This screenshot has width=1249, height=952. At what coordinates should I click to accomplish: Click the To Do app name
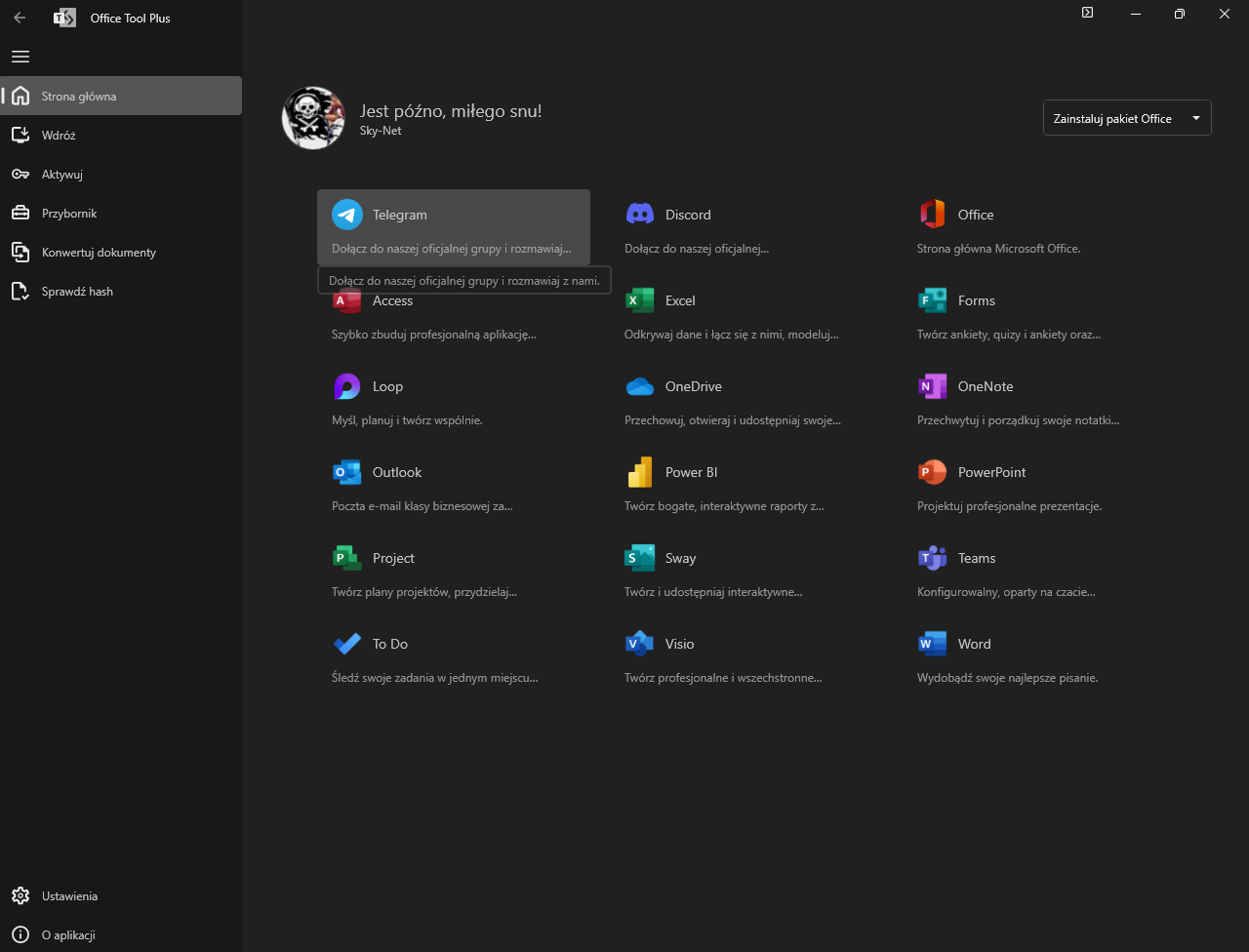point(390,644)
